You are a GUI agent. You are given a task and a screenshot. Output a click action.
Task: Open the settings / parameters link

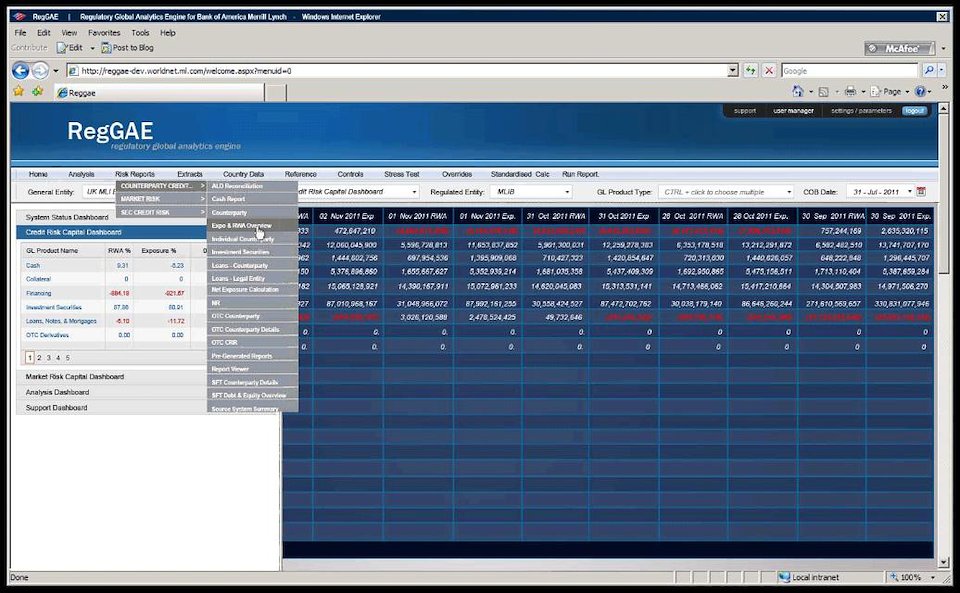[x=861, y=111]
